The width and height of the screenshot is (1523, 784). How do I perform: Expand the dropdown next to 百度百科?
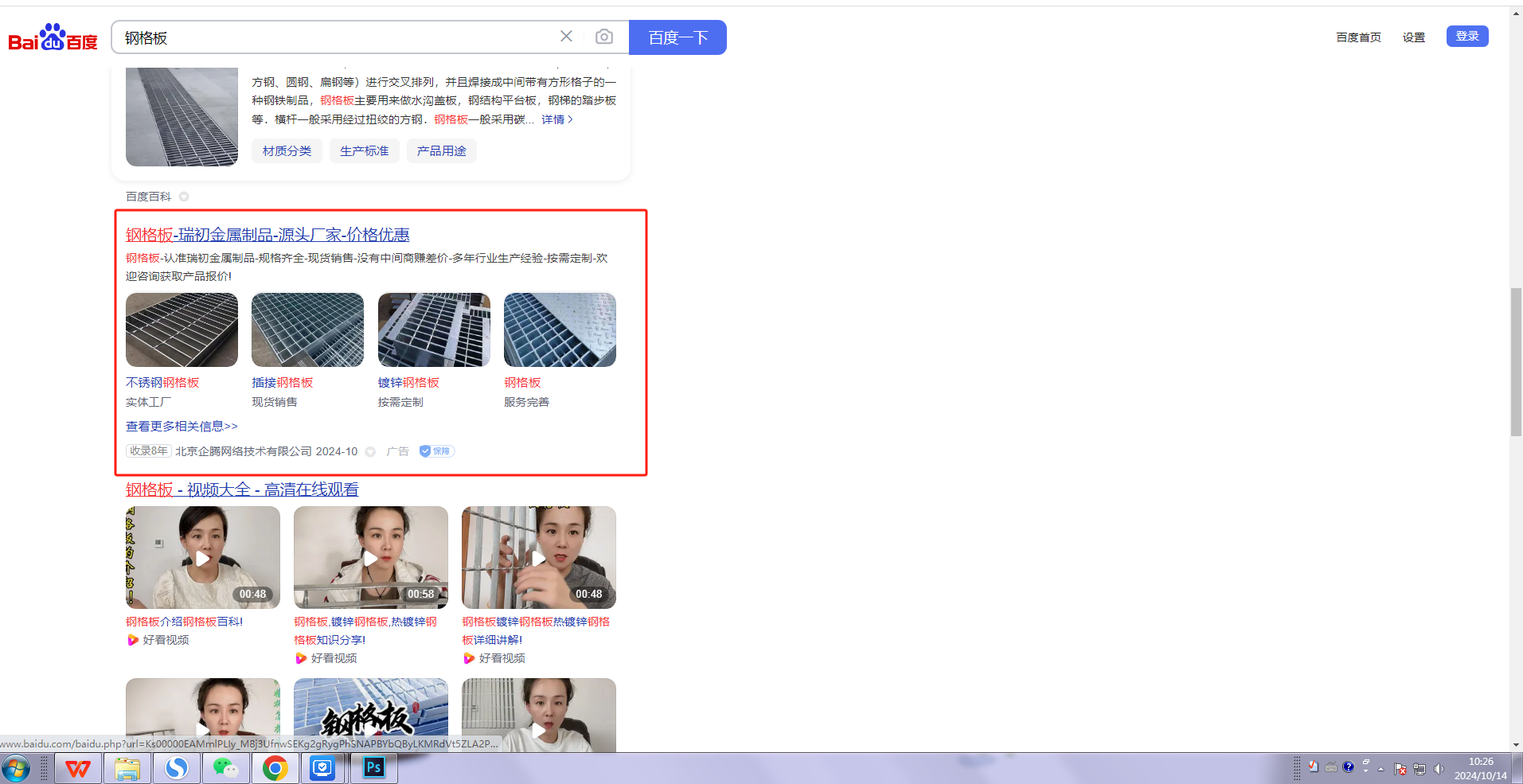pyautogui.click(x=184, y=197)
